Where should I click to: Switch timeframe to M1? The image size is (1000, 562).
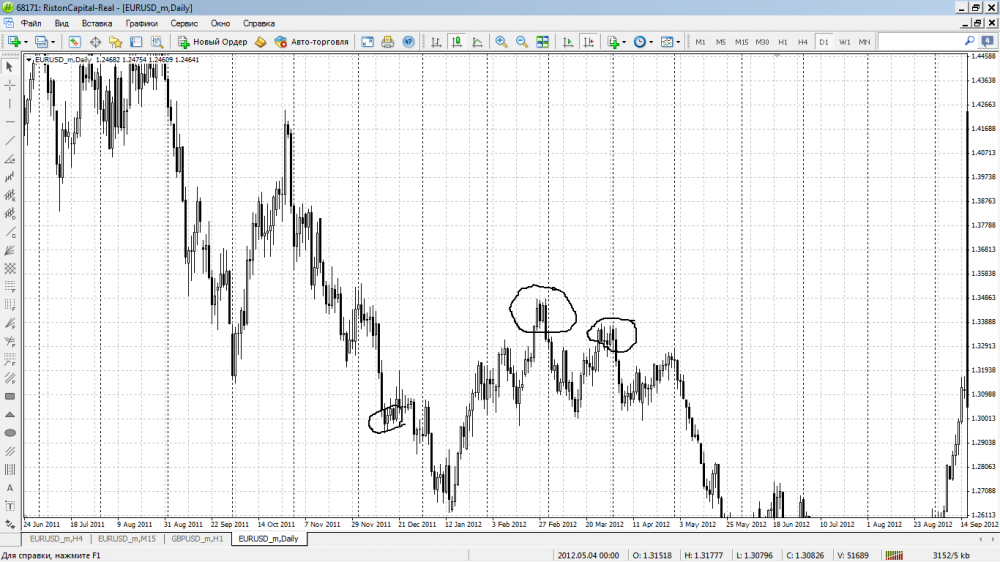(700, 42)
